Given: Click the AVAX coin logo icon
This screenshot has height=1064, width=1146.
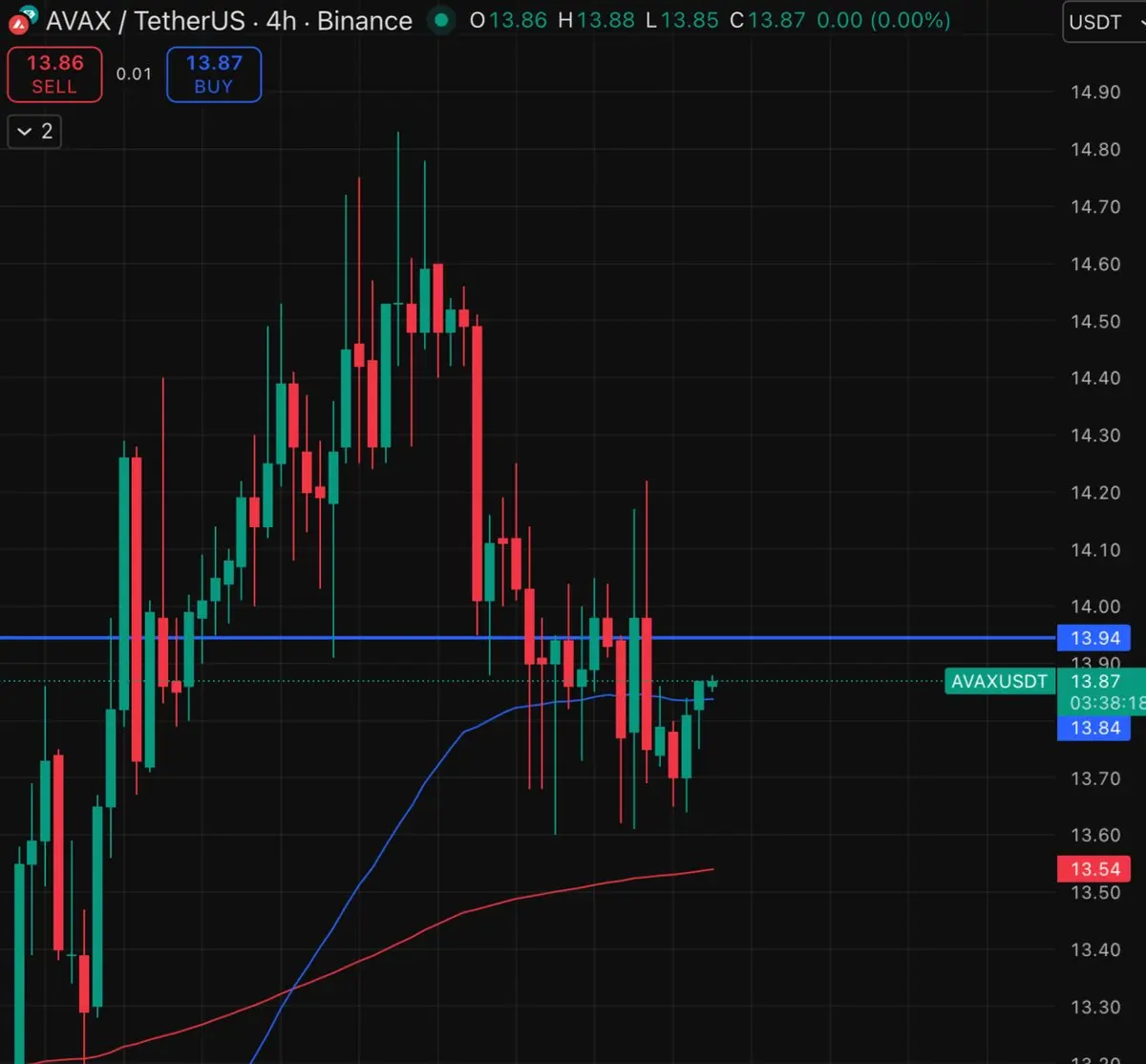Looking at the screenshot, I should (21, 18).
